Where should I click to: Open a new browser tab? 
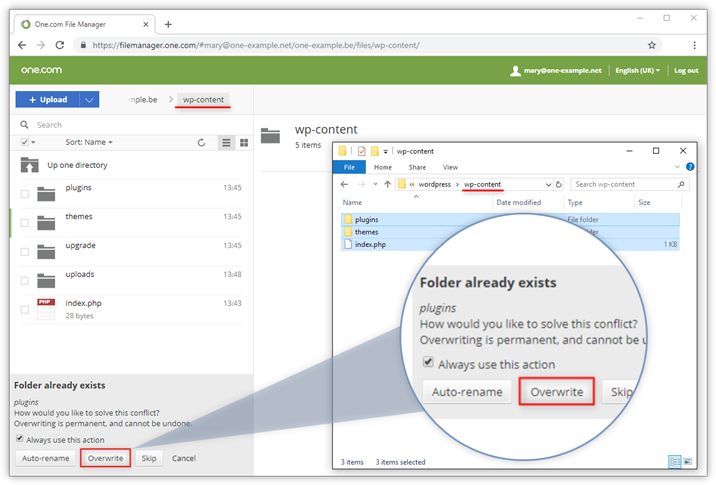point(168,24)
